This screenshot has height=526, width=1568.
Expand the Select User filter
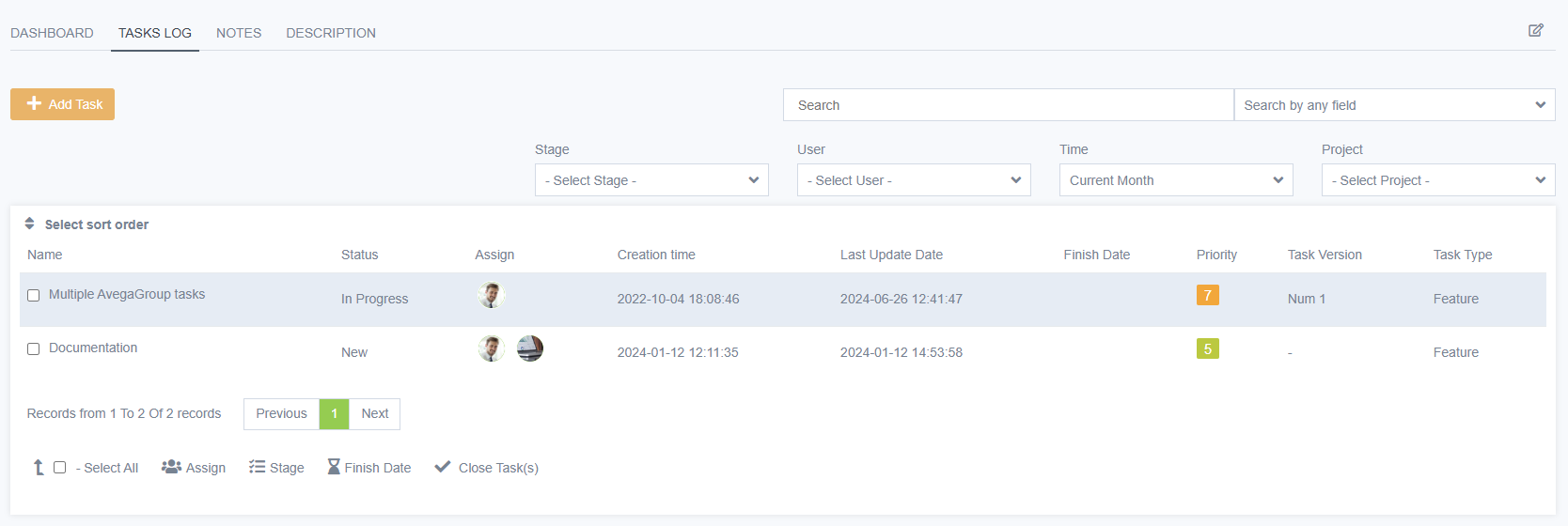tap(914, 180)
